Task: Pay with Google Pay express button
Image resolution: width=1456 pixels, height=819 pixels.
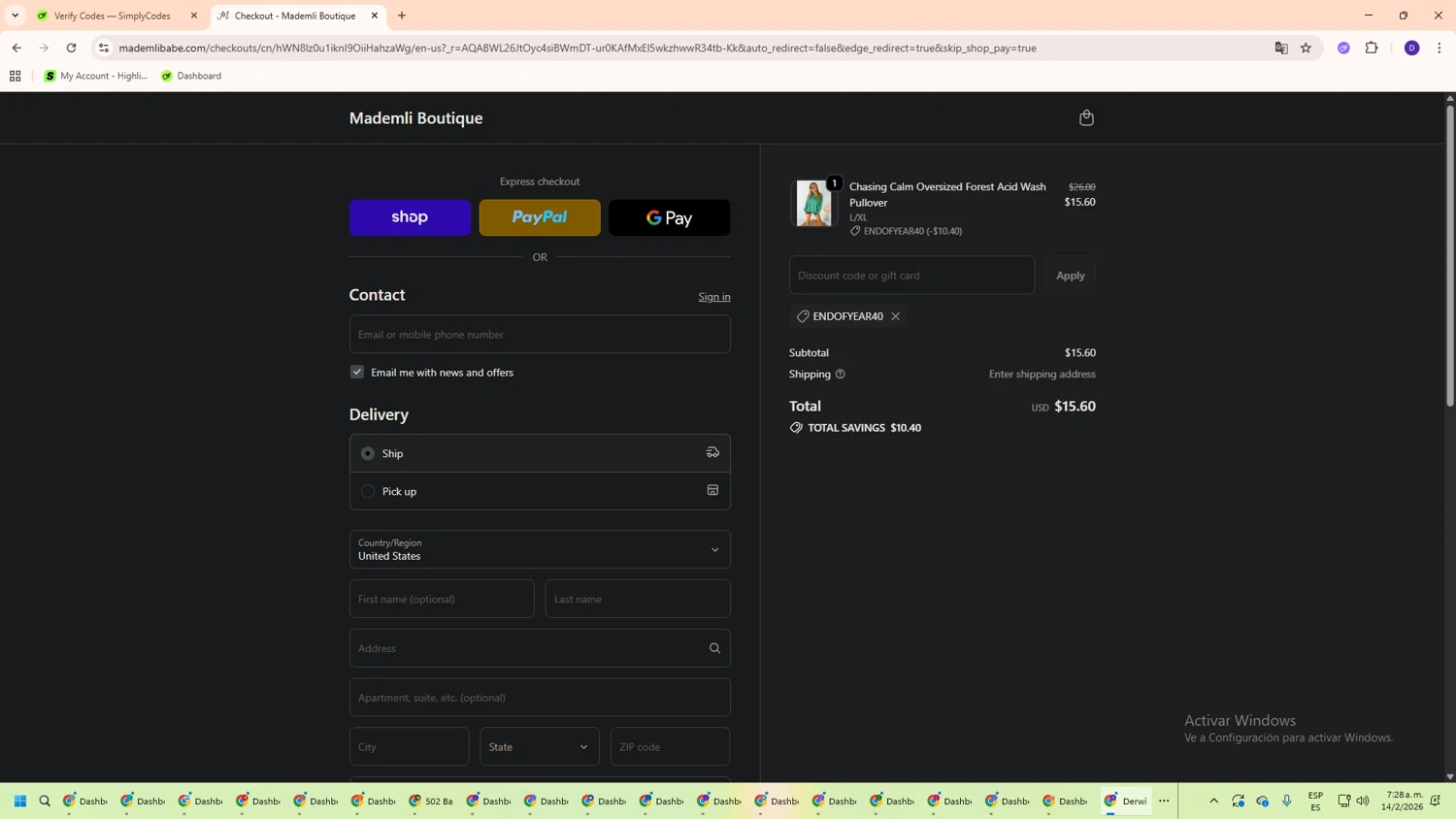Action: click(x=670, y=217)
